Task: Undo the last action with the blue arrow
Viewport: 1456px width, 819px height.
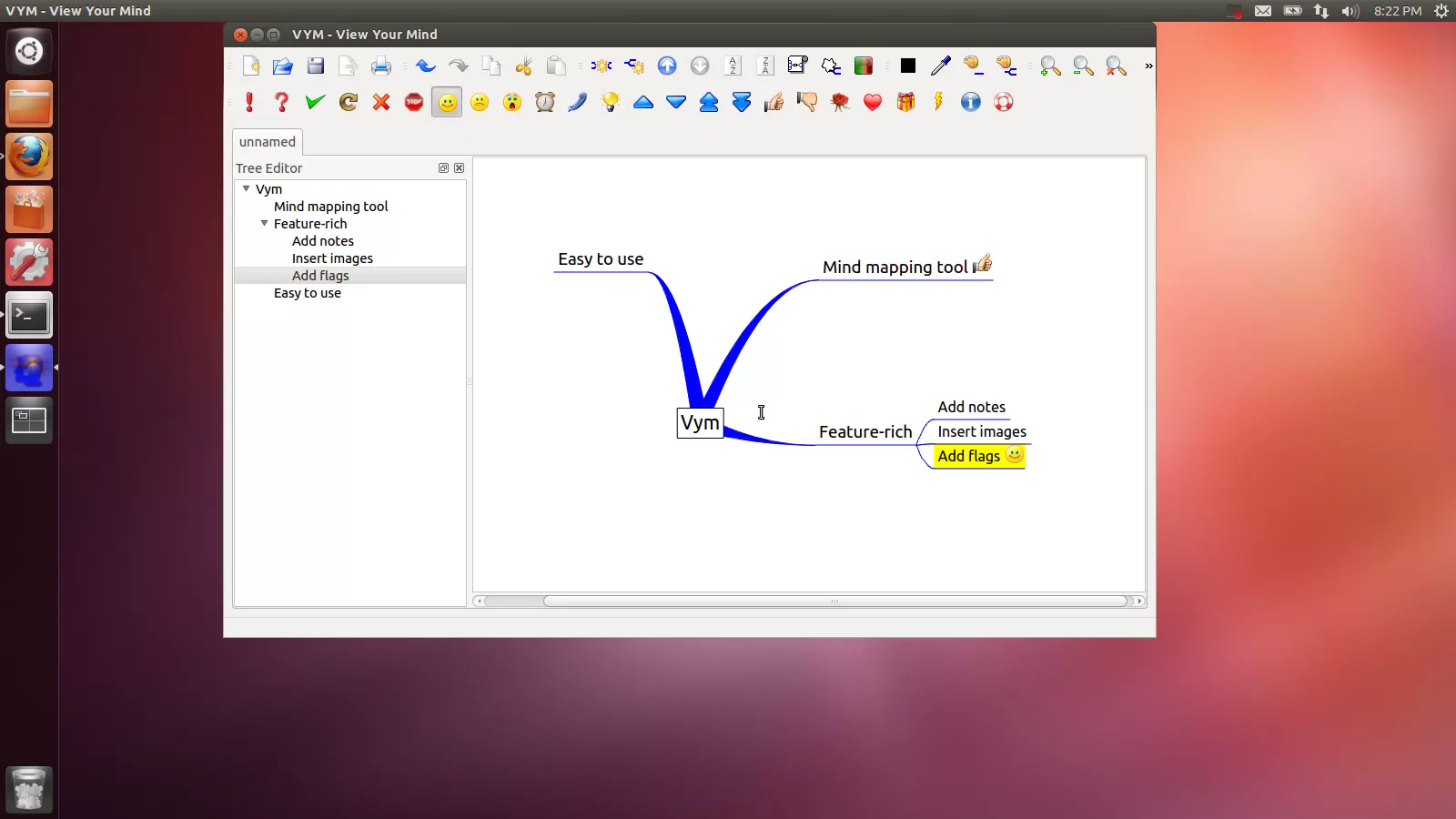Action: tap(425, 66)
